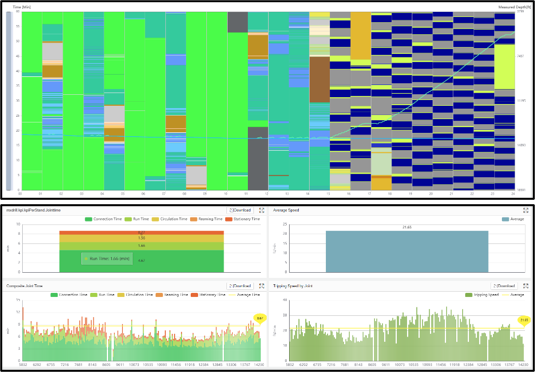Click the yellow average marker on Composite Joint Time
Screen dimensions: 535x372
click(x=260, y=318)
